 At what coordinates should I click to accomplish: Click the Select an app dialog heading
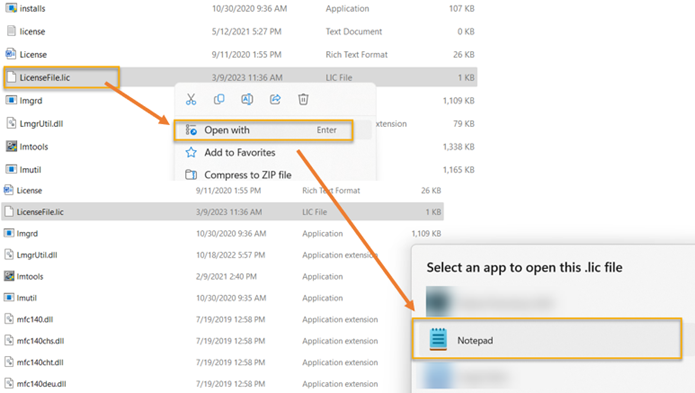coord(524,268)
